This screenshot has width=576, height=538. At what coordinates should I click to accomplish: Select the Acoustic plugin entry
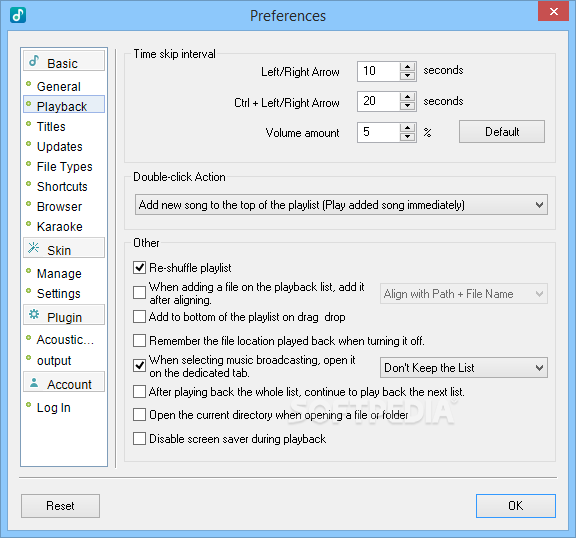click(x=65, y=340)
